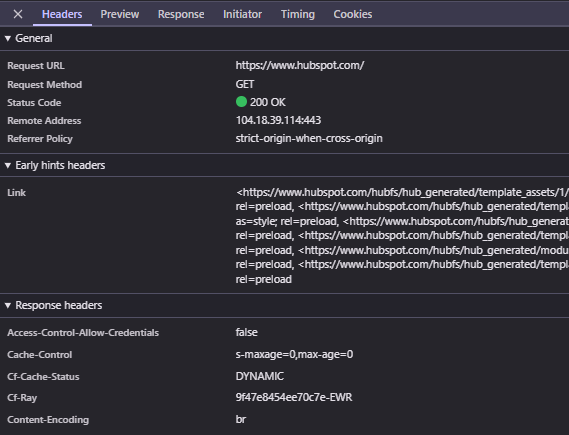569x435 pixels.
Task: Click the strict-origin-when-cross-origin referrer policy value
Action: [x=309, y=138]
